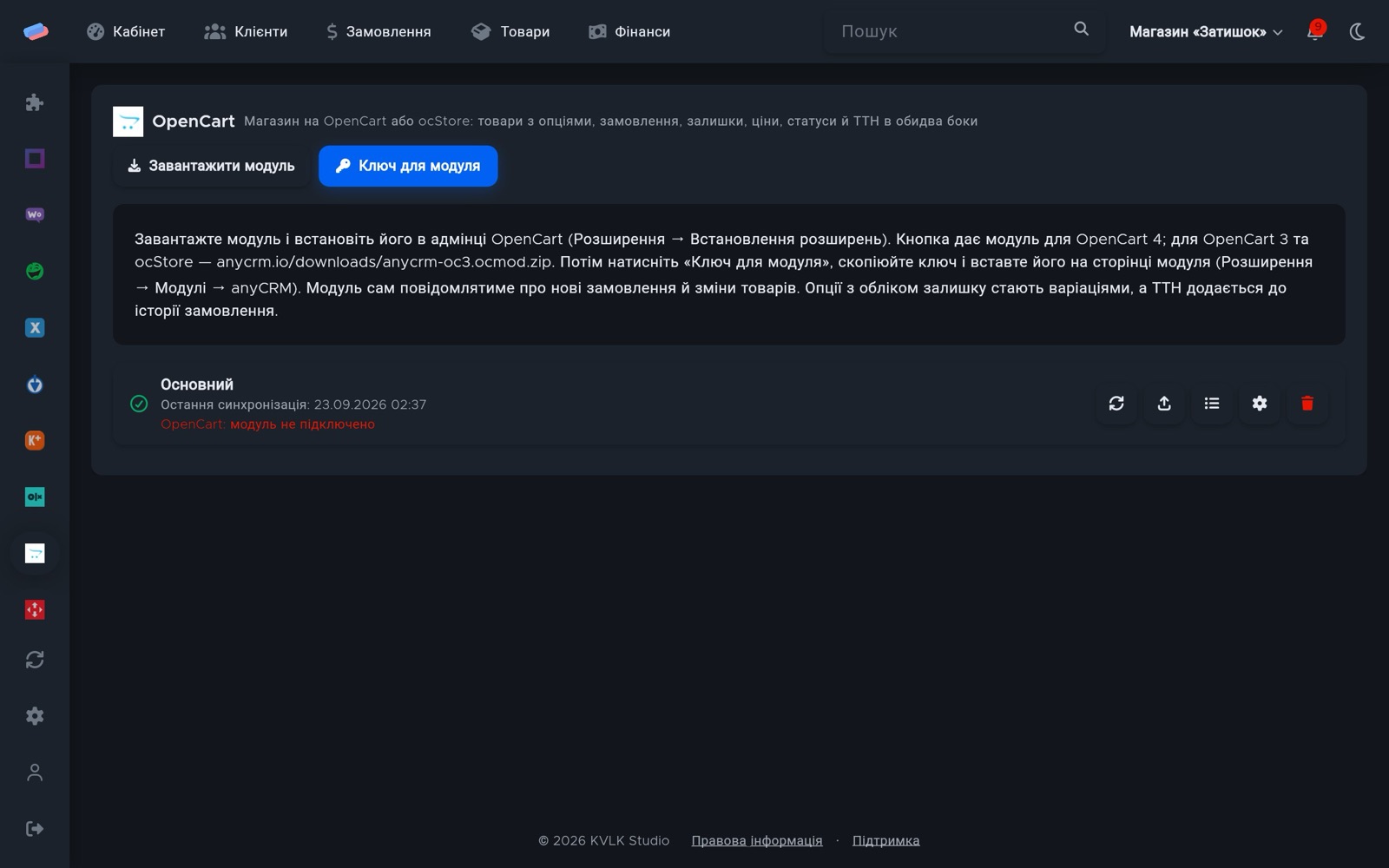Open the Фінанси menu

click(x=629, y=31)
